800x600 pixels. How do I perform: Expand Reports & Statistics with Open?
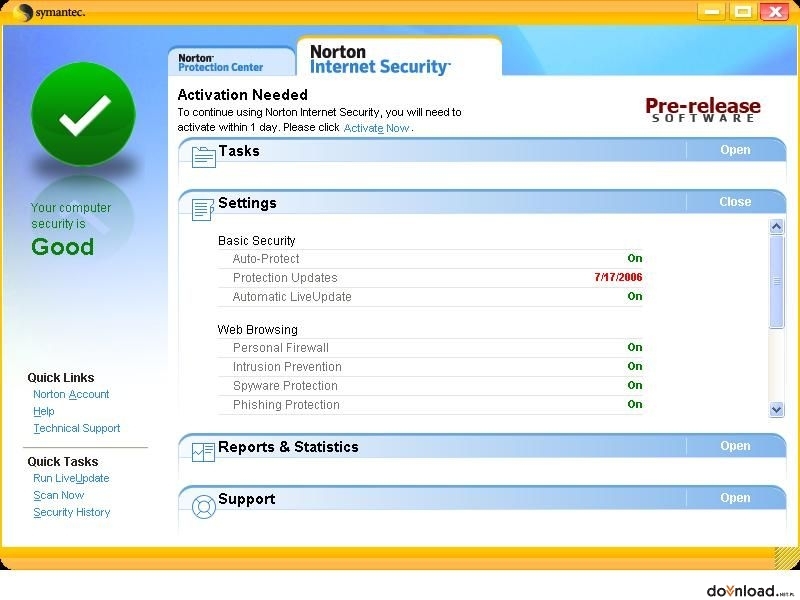point(735,446)
